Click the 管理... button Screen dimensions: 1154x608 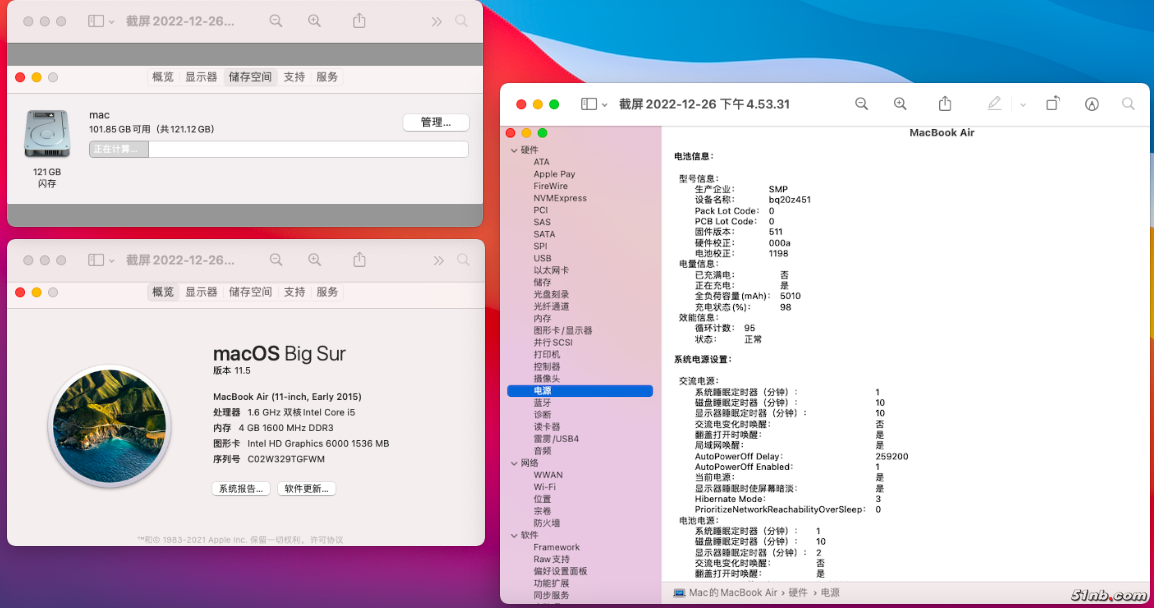pyautogui.click(x=436, y=122)
